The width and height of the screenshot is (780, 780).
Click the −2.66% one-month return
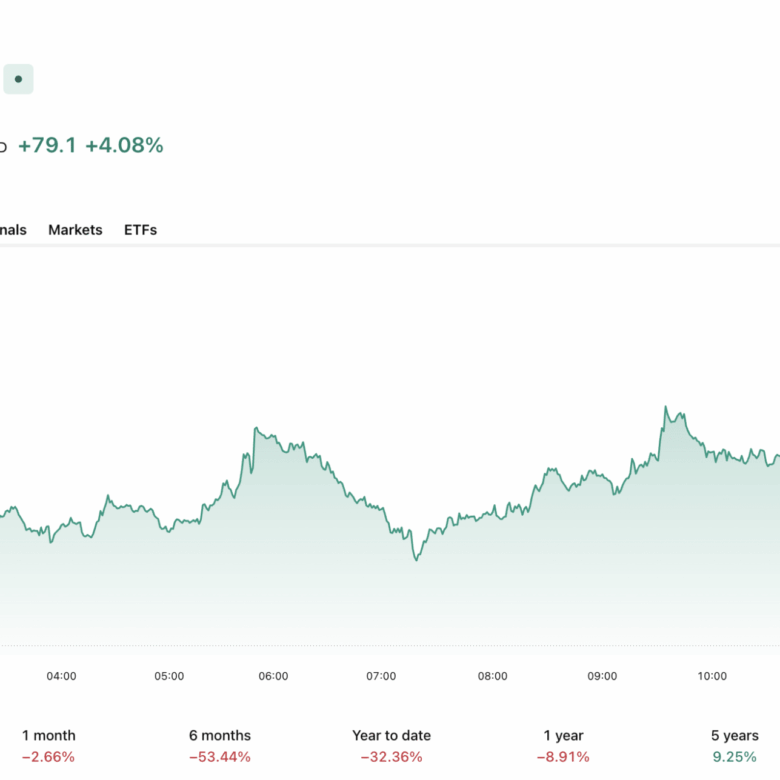coord(48,757)
